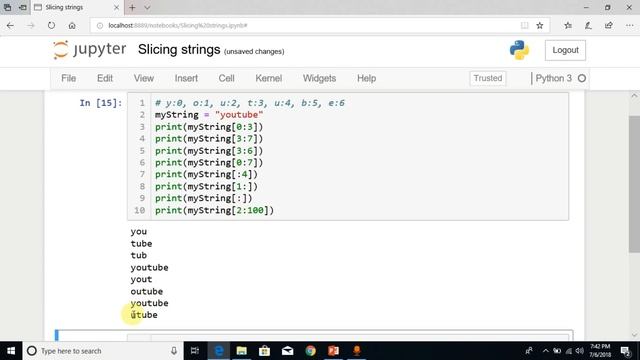The height and width of the screenshot is (360, 640).
Task: Open Task View on the taskbar
Action: pos(195,351)
